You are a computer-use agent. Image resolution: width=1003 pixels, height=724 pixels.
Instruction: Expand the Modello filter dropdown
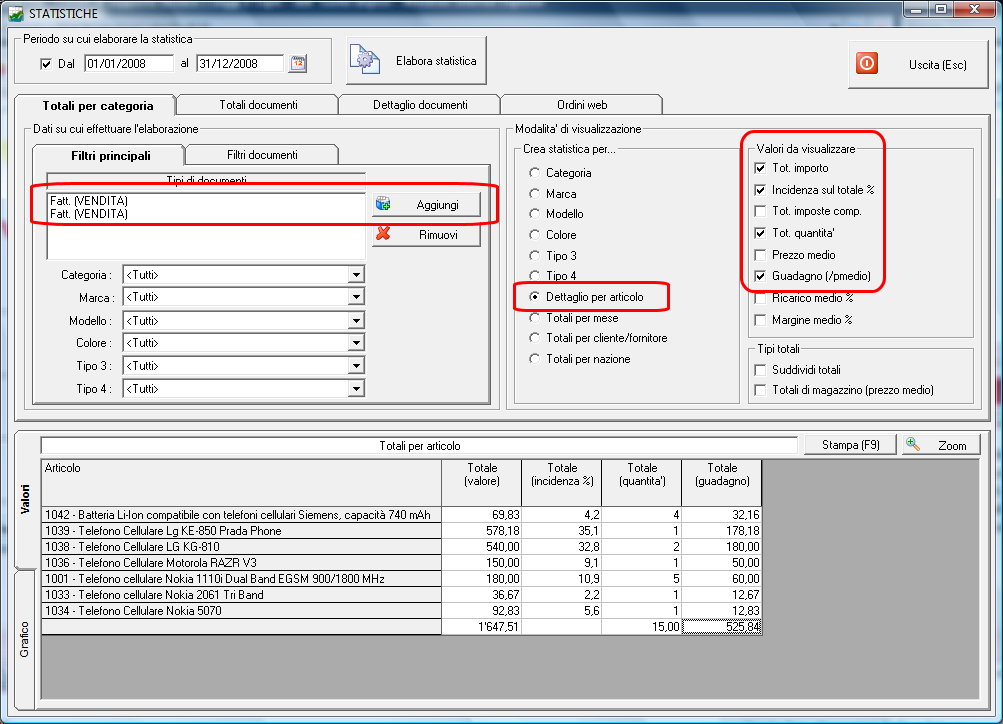pos(356,321)
